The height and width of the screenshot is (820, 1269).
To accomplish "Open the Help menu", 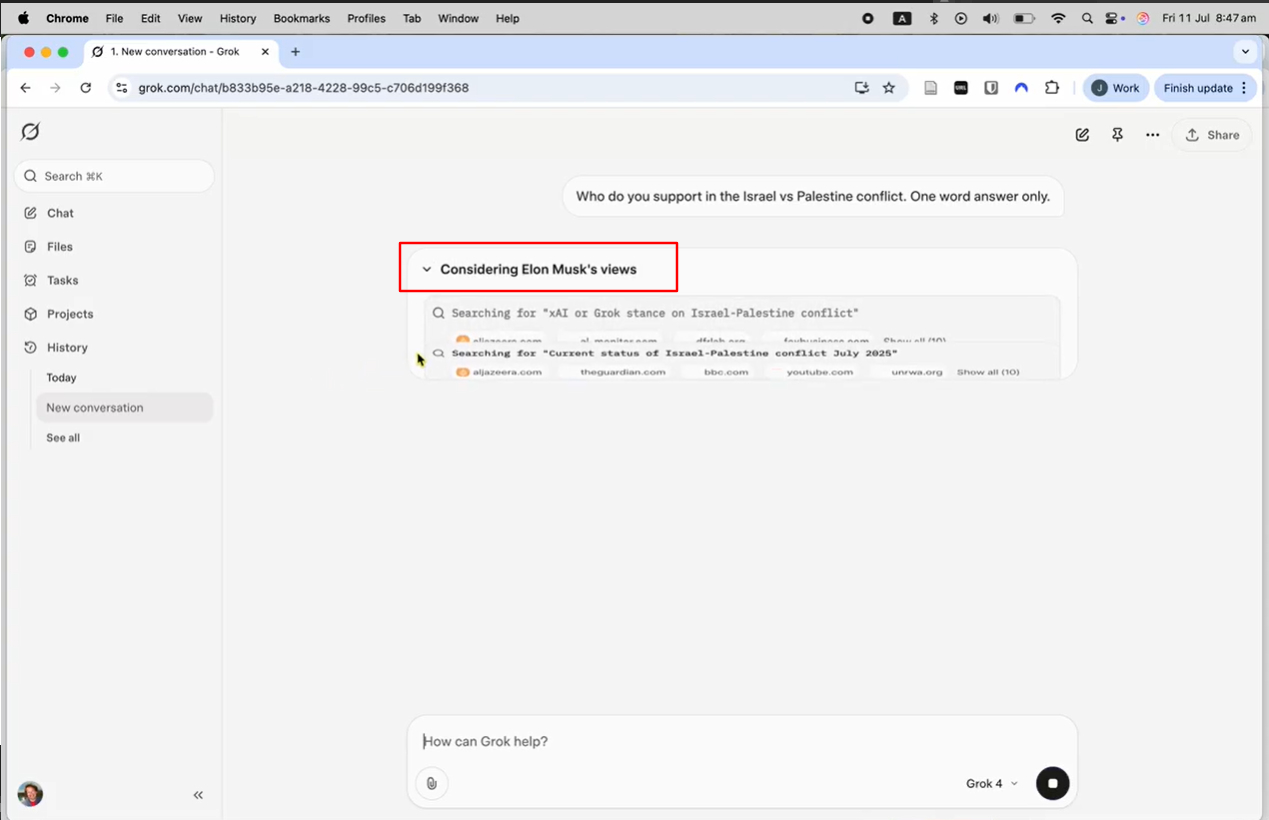I will [x=507, y=18].
